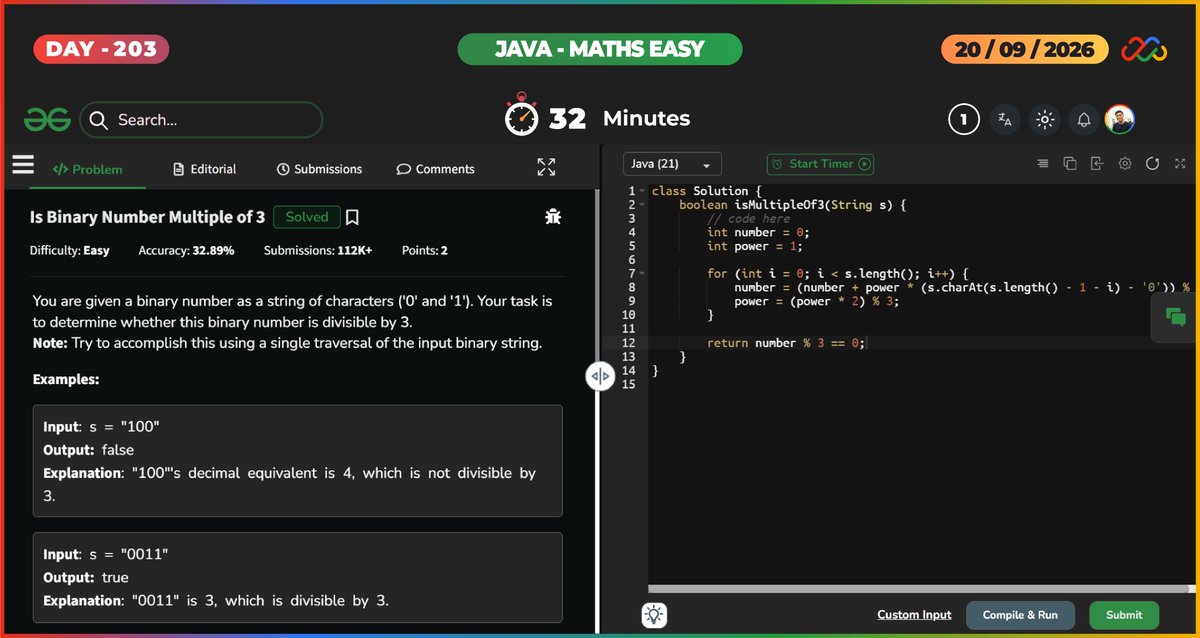Click the 'return number % 3 == 0;' code line
1200x638 pixels.
pos(786,343)
